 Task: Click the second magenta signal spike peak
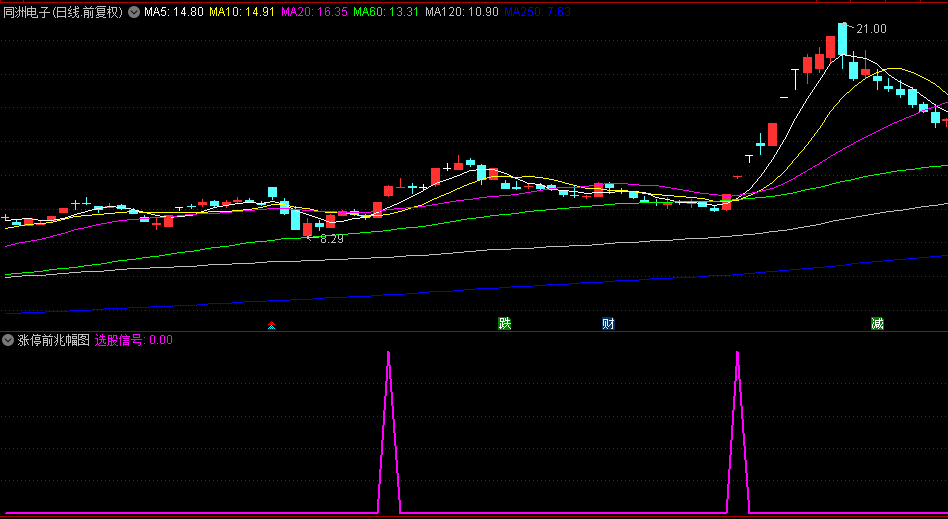[738, 354]
